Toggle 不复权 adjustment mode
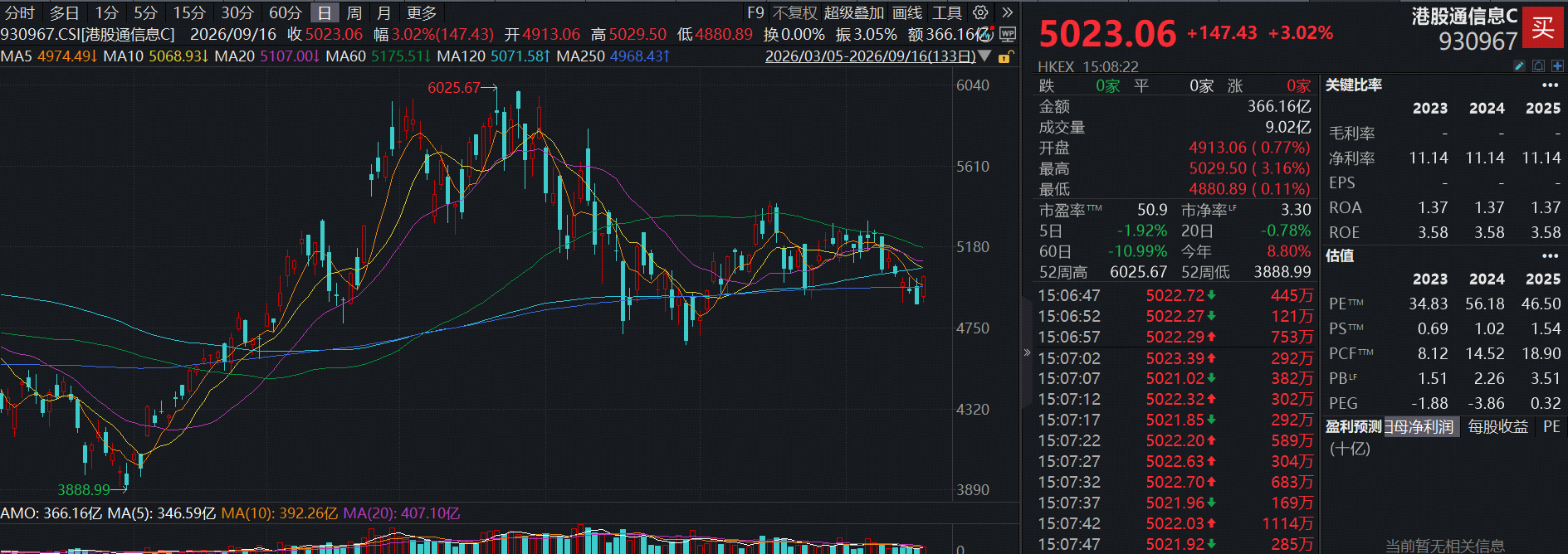The width and height of the screenshot is (1568, 554). click(795, 13)
